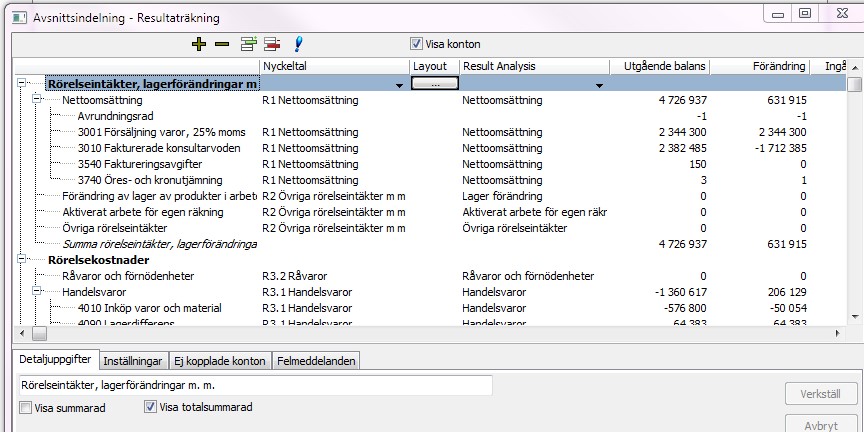This screenshot has width=864, height=432.
Task: Toggle the Visa konton checkbox
Action: 417,44
